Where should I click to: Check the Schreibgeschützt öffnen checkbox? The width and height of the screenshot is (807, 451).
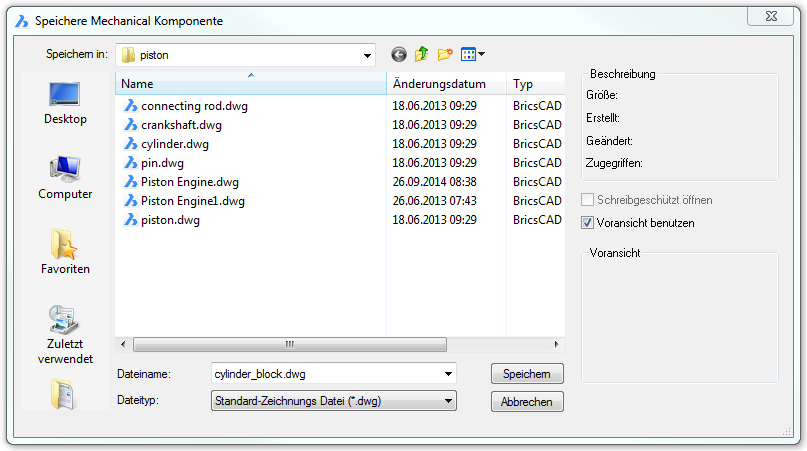tap(588, 200)
